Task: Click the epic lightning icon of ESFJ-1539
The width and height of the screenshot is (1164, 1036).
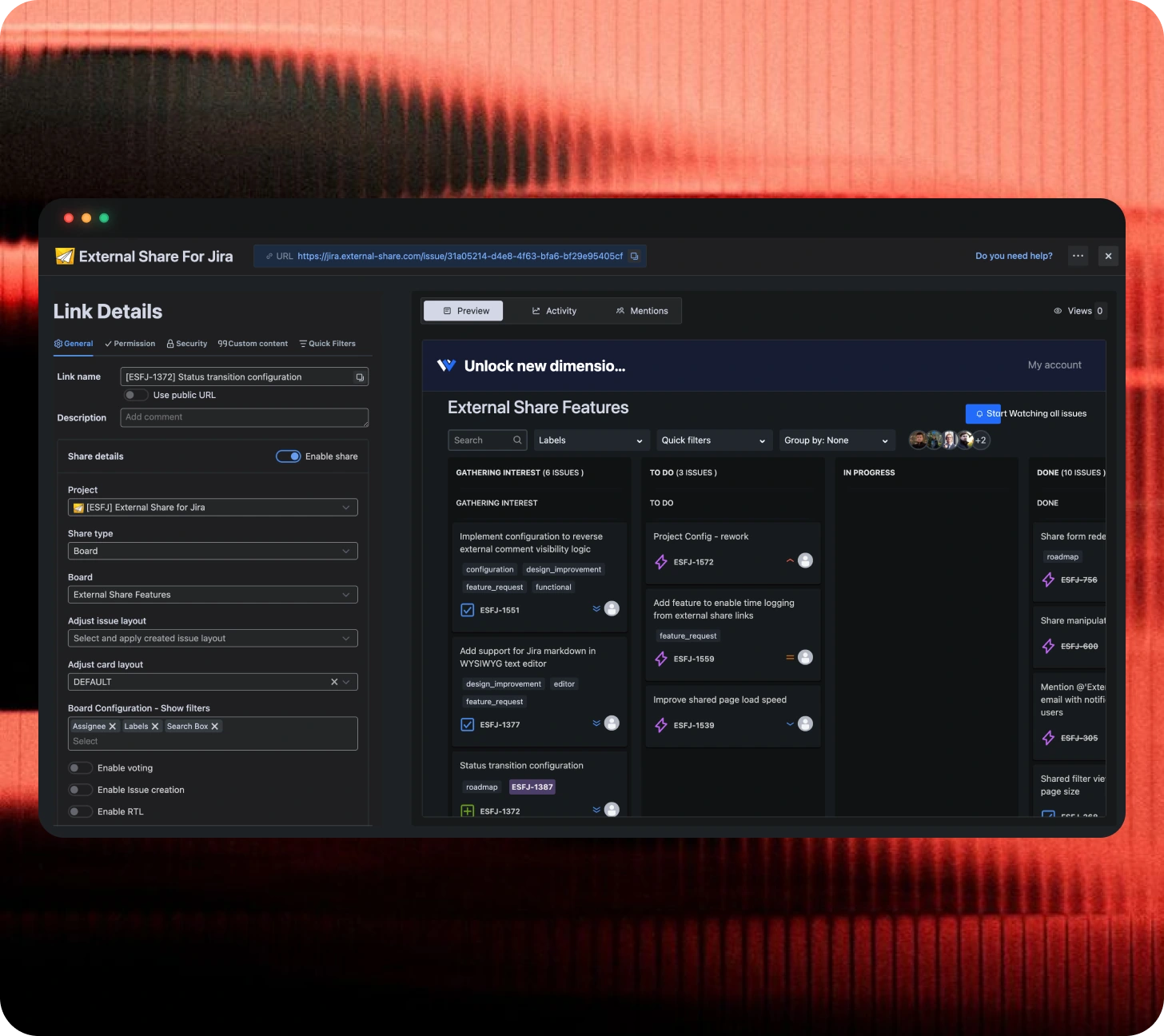Action: [x=661, y=725]
